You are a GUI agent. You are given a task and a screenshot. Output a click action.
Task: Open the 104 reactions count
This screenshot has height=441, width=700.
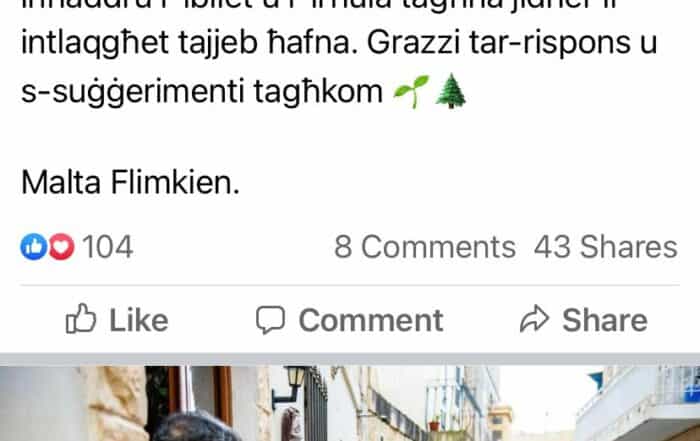tap(108, 247)
